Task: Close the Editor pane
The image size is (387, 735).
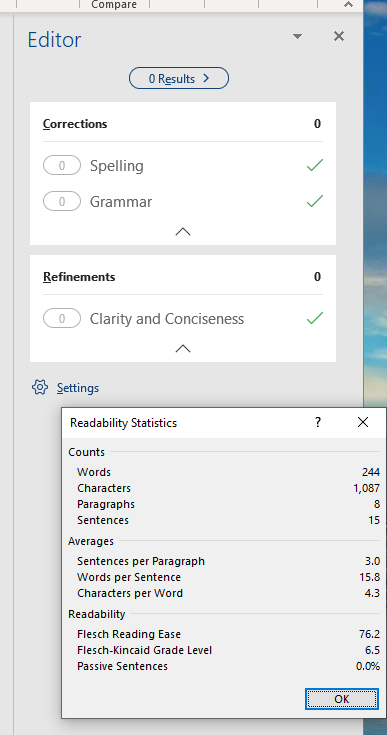Action: coord(339,36)
